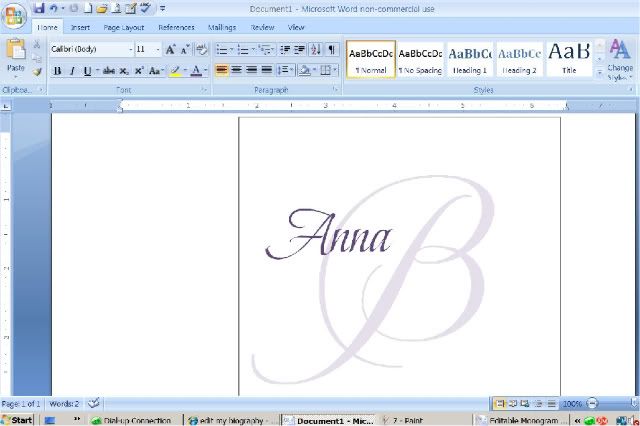The width and height of the screenshot is (640, 426).
Task: Toggle bold formatting
Action: (x=58, y=71)
